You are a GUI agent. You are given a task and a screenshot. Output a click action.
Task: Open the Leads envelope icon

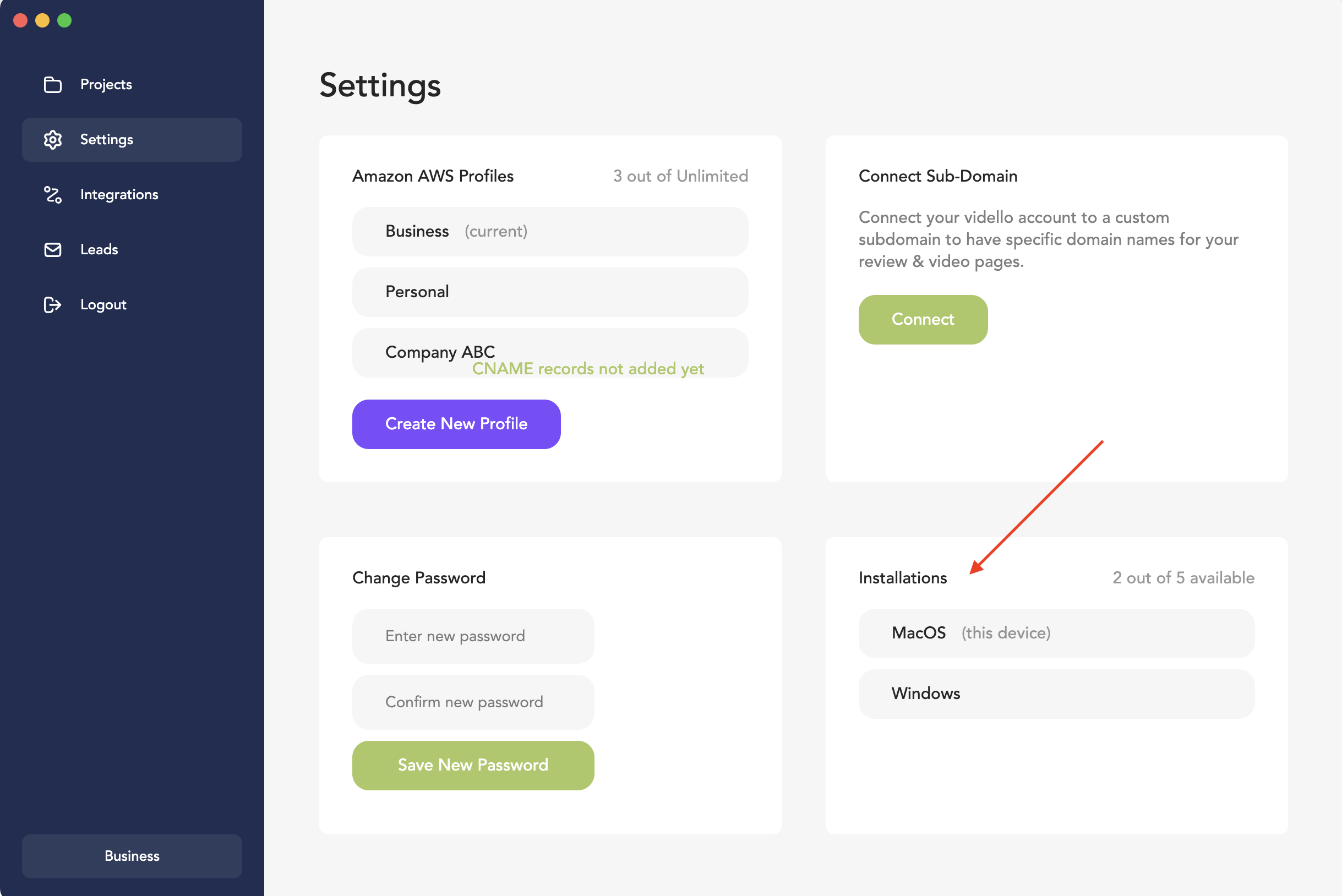coord(53,250)
